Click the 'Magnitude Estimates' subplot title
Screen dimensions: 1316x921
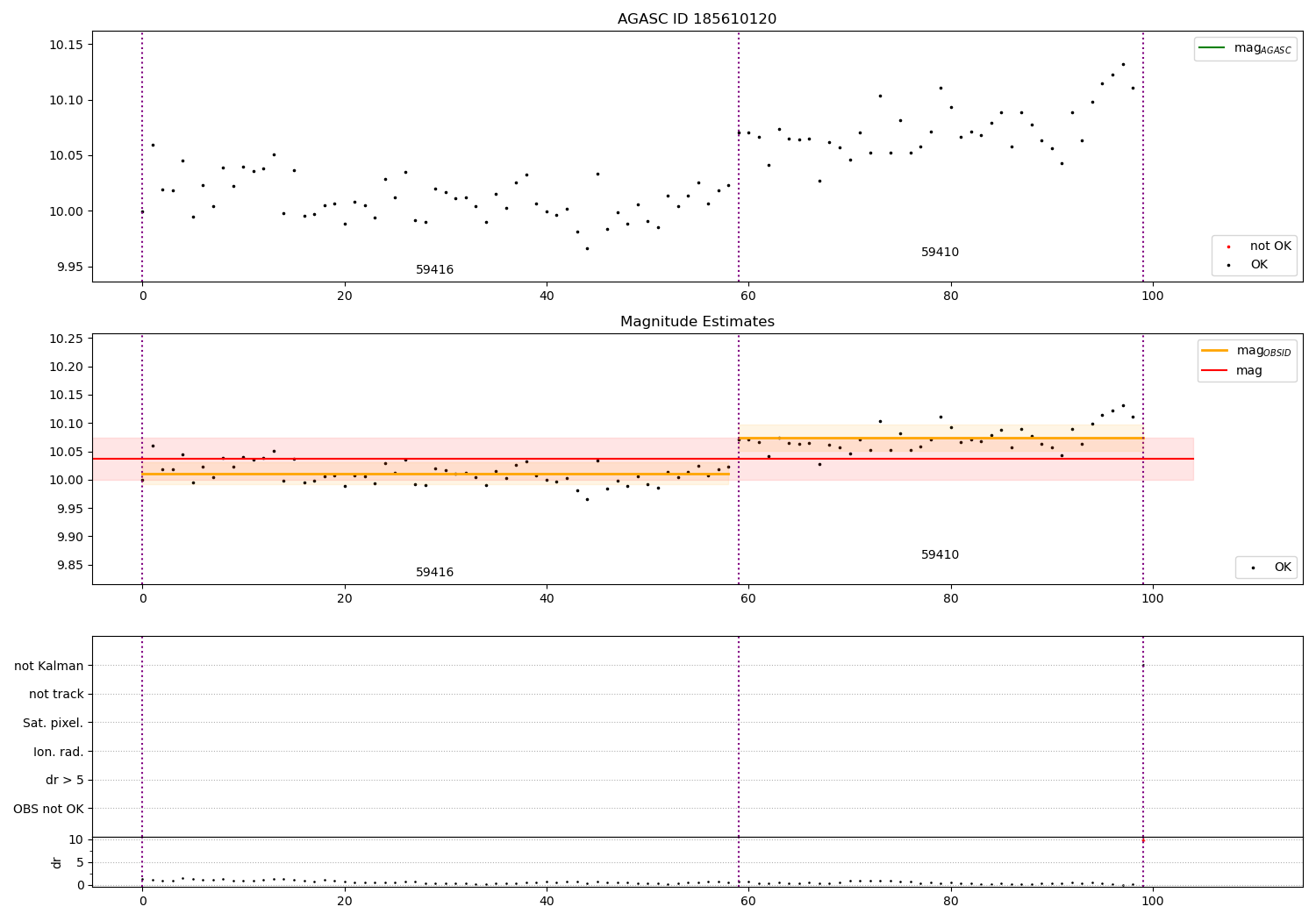(697, 322)
